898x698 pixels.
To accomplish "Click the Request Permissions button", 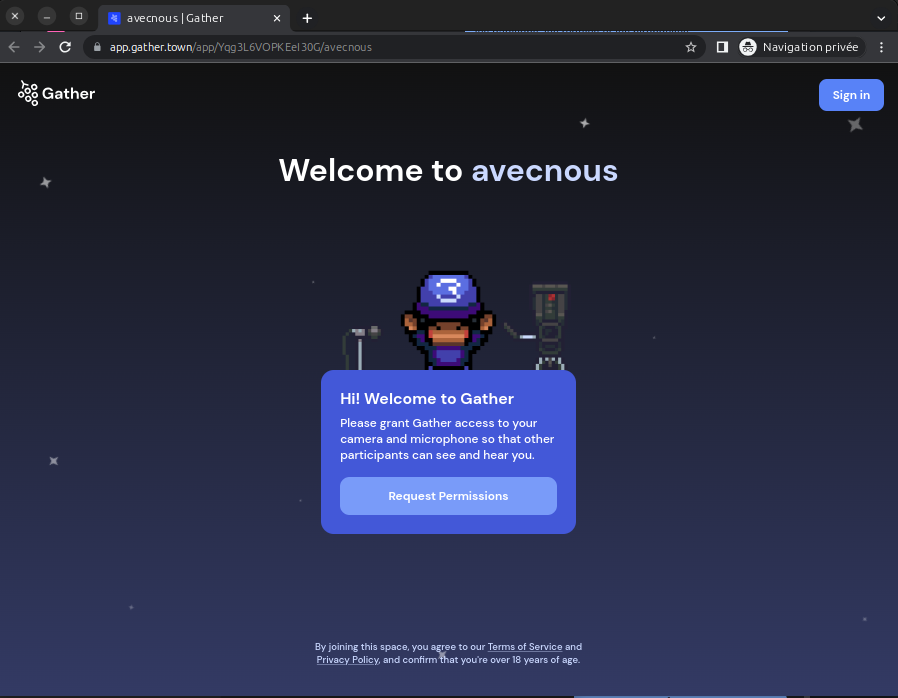I will pyautogui.click(x=448, y=496).
